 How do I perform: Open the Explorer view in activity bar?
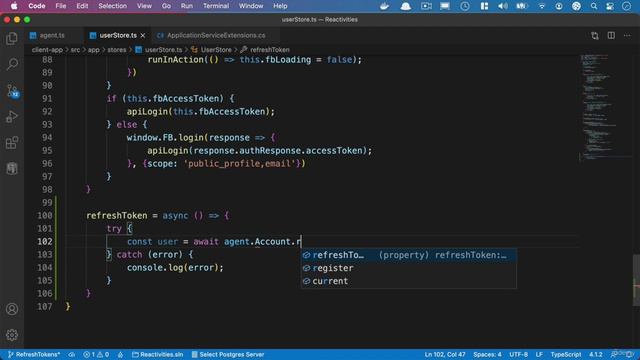12,38
